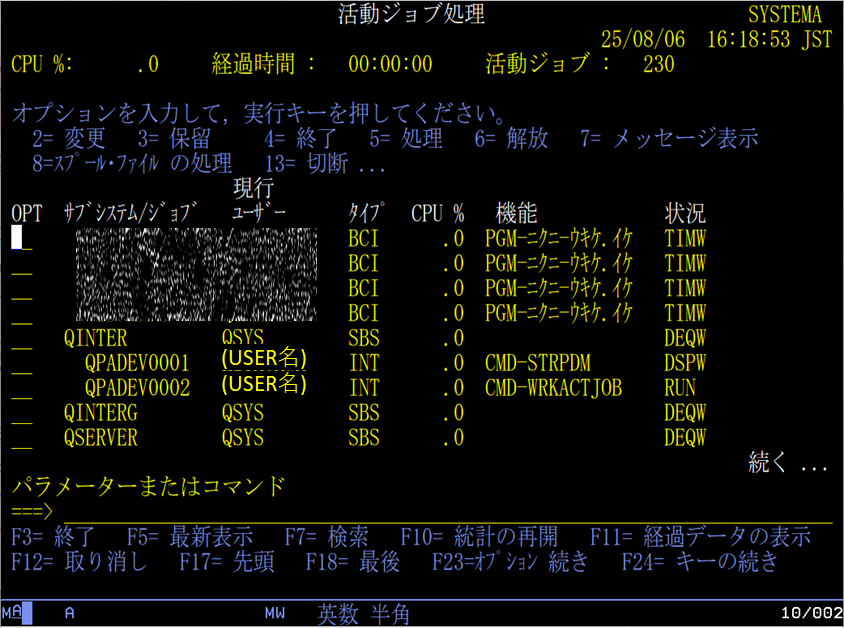Click F7= 検索 function key label
Screen dimensions: 844x628
(x=327, y=537)
